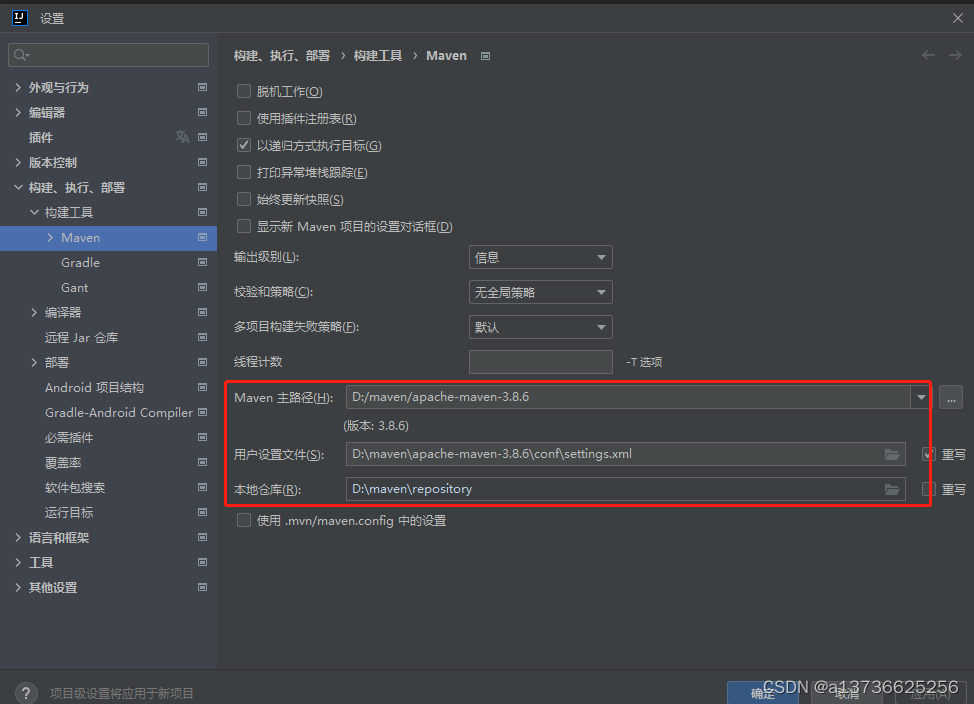The image size is (974, 704).
Task: Click the project-level icon next to Gradle
Action: (x=203, y=262)
